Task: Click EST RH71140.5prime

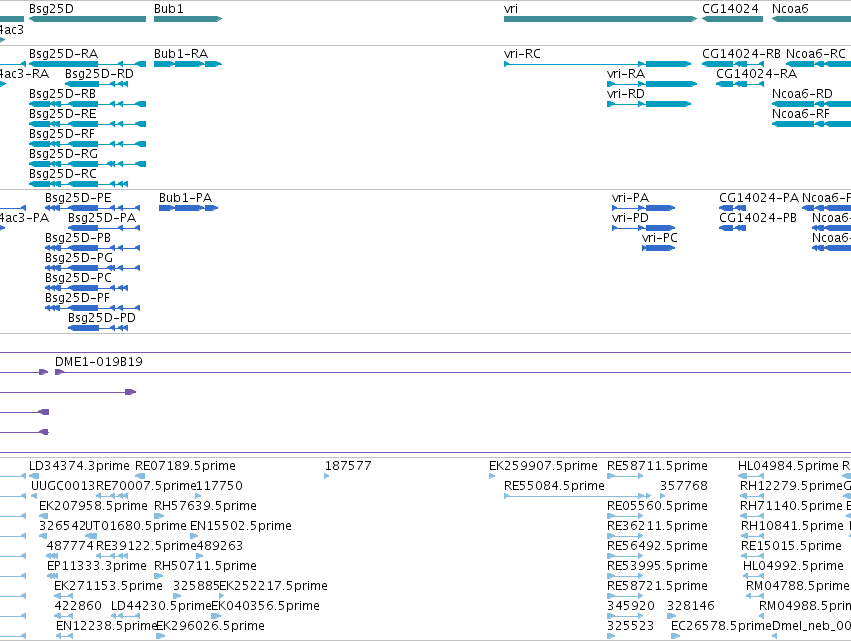Action: (x=752, y=516)
